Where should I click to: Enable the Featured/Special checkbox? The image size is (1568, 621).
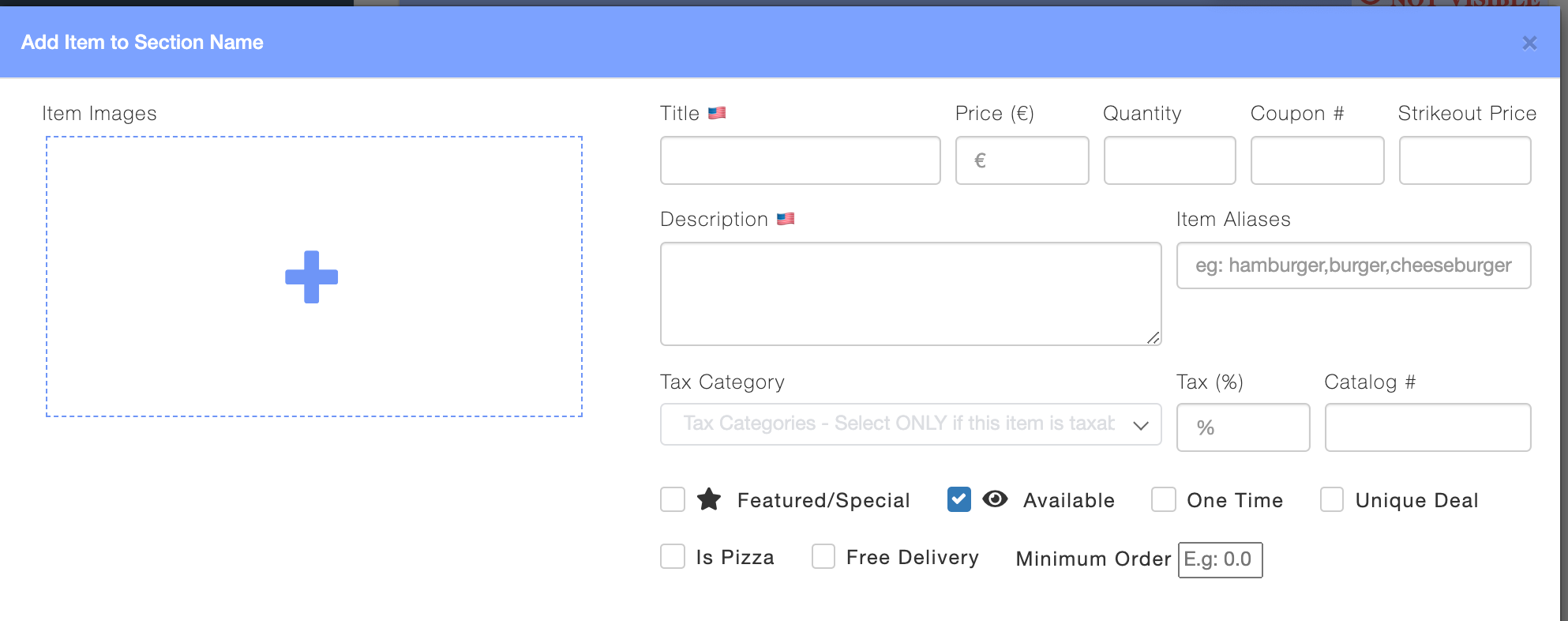pos(673,499)
